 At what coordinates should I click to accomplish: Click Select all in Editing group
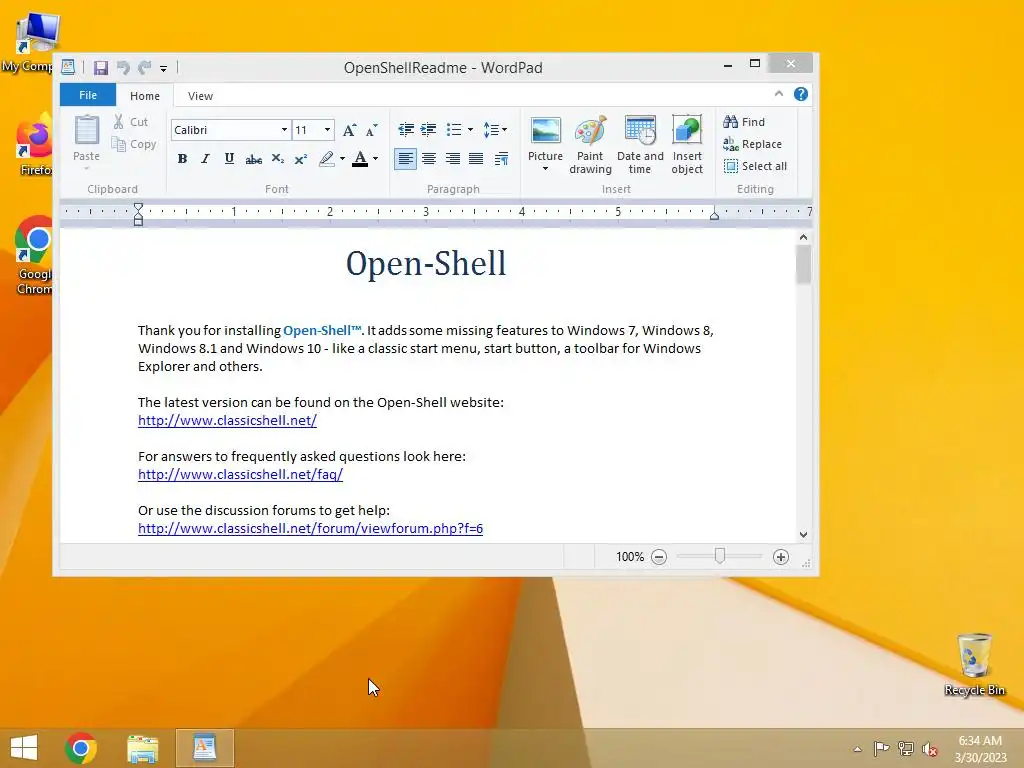click(x=755, y=166)
